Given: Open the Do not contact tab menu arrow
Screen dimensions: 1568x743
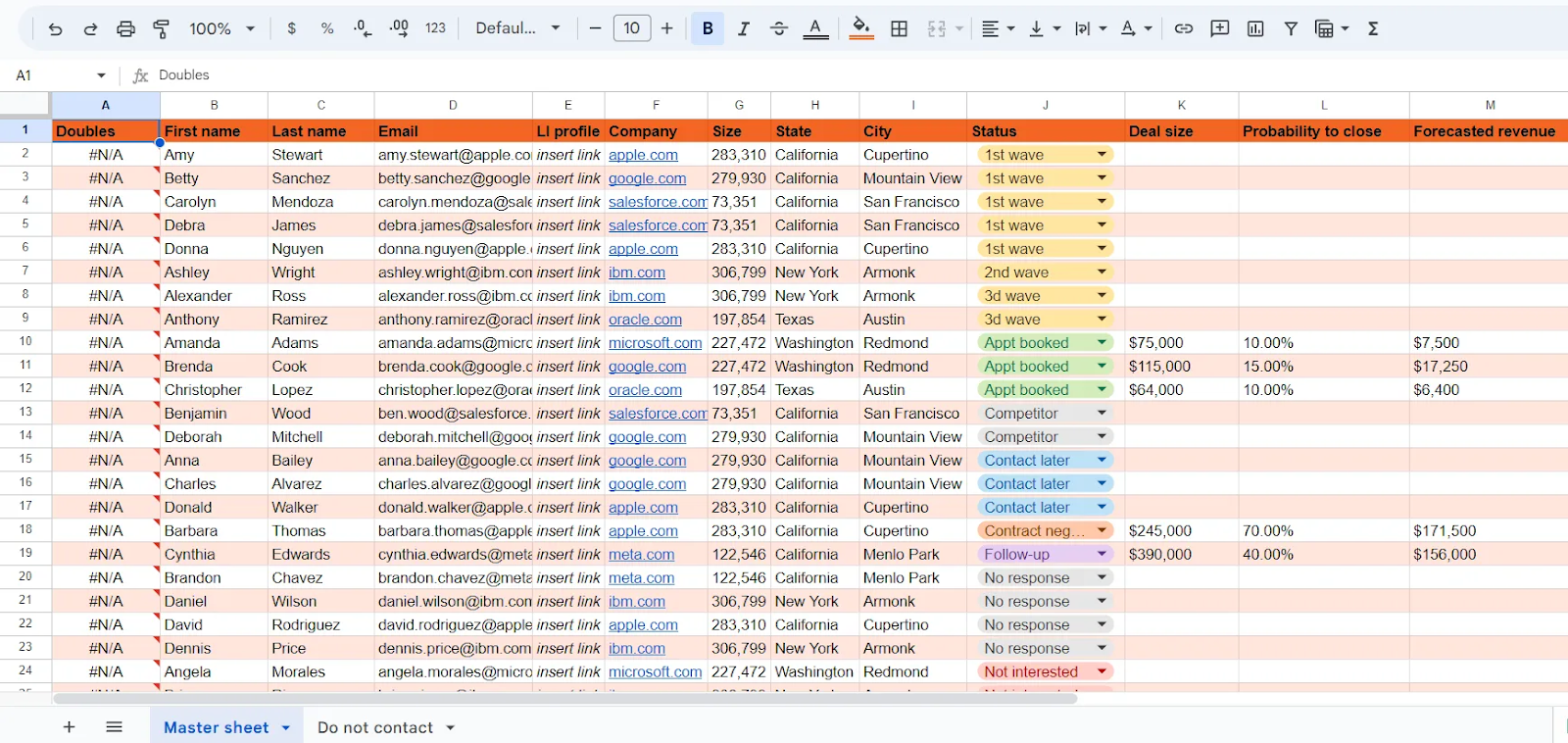Looking at the screenshot, I should [x=451, y=727].
